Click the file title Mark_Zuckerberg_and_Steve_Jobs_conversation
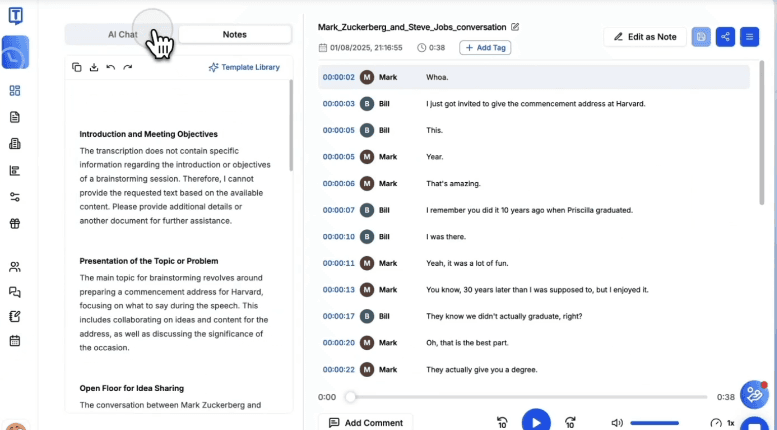The height and width of the screenshot is (430, 777). pos(412,27)
